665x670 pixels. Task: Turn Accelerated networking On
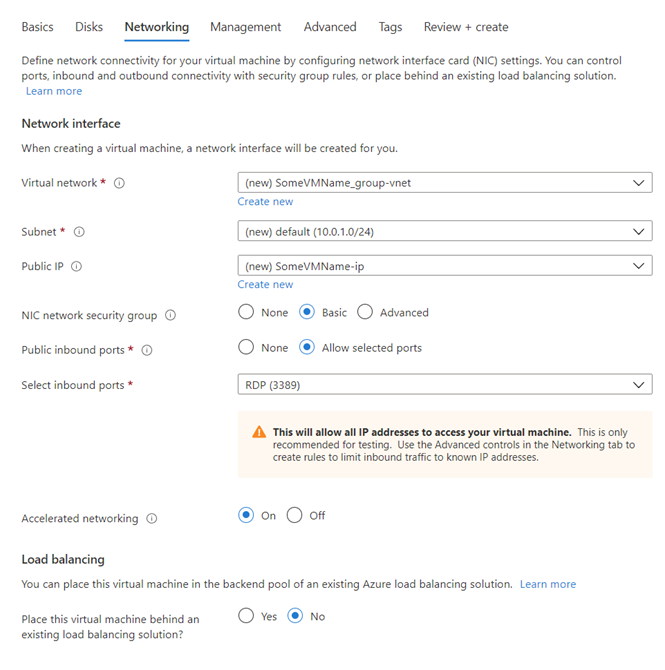point(246,515)
